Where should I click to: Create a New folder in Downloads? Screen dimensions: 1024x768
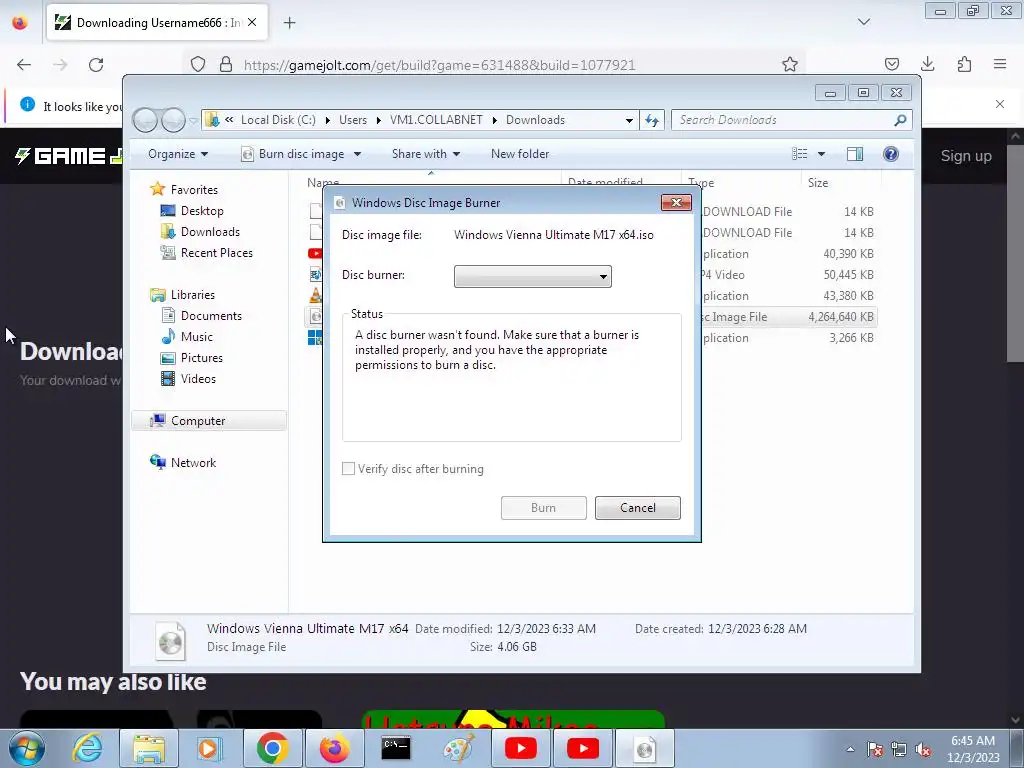(520, 154)
